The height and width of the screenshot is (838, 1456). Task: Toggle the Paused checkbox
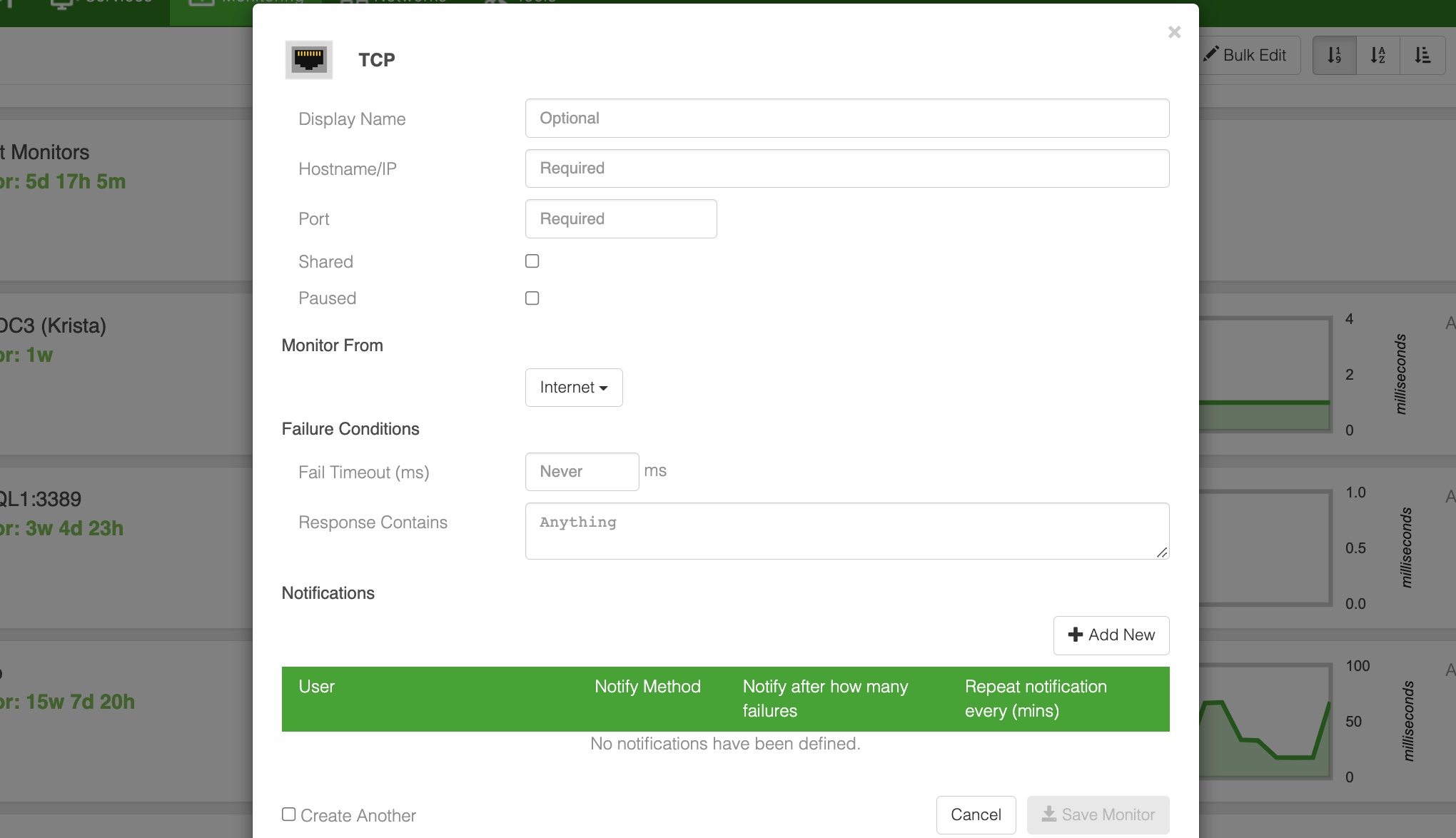tap(532, 298)
